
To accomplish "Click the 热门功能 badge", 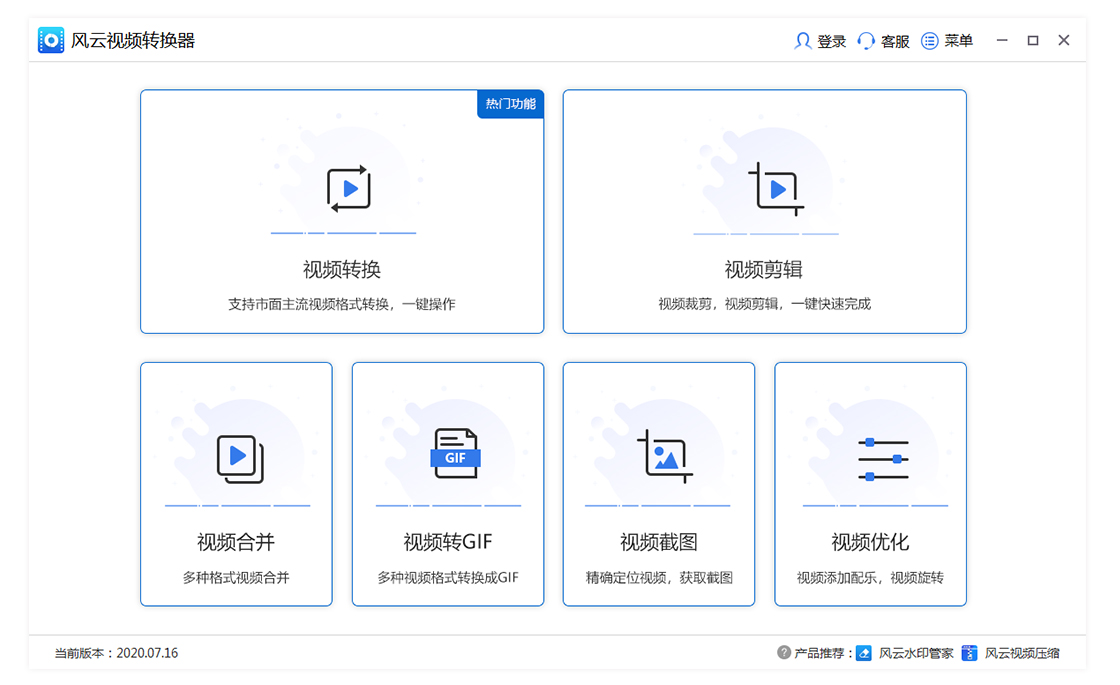I will 511,104.
